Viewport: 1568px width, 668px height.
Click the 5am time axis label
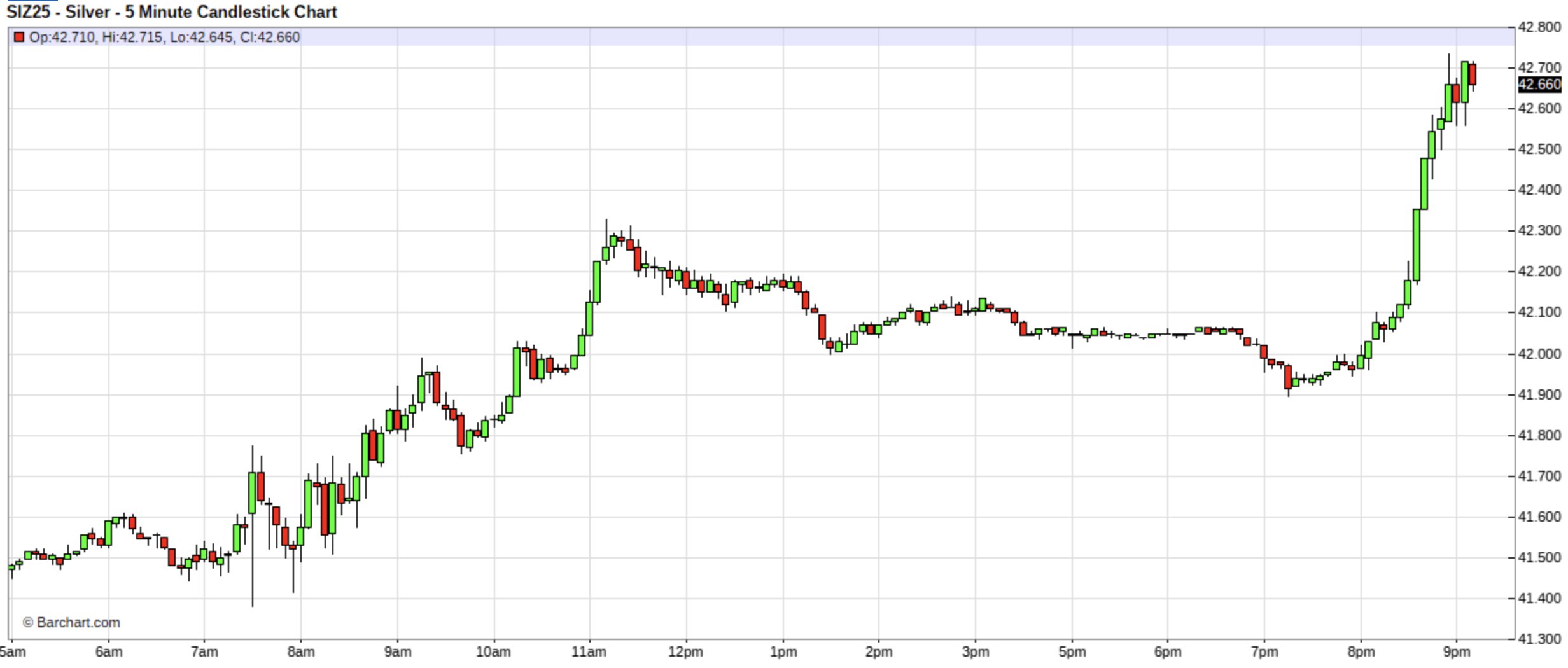tap(13, 652)
